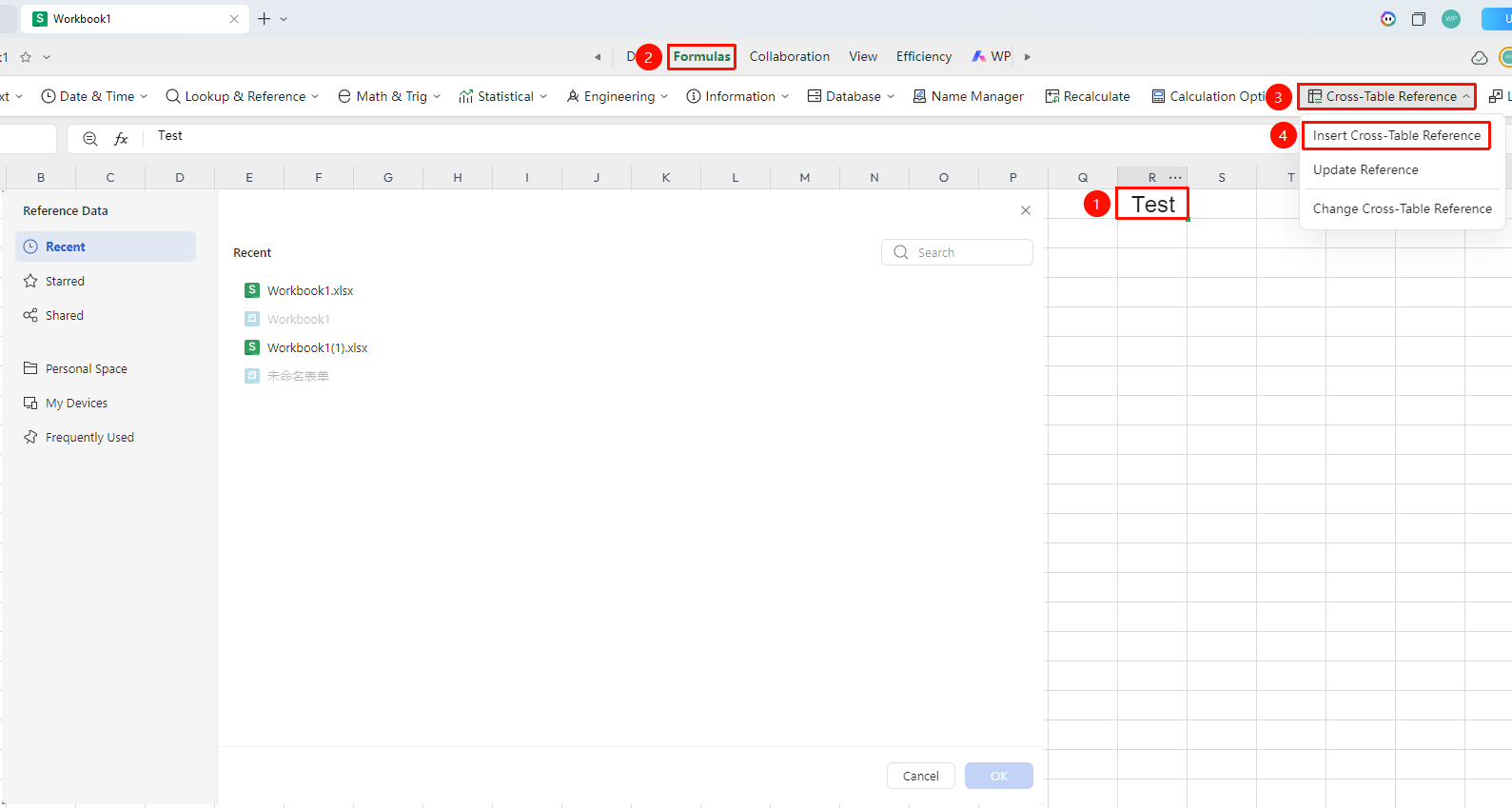The image size is (1512, 808).
Task: Select Workbook1(1).xlsx in recent list
Action: tap(317, 347)
